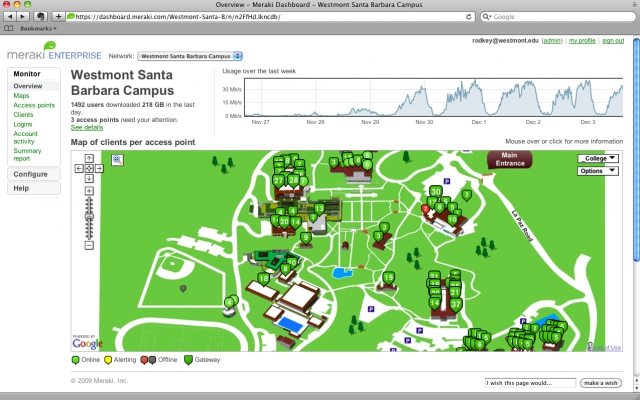Click the red offline access point marker
Viewport: 640px width, 400px height.
coord(425,209)
